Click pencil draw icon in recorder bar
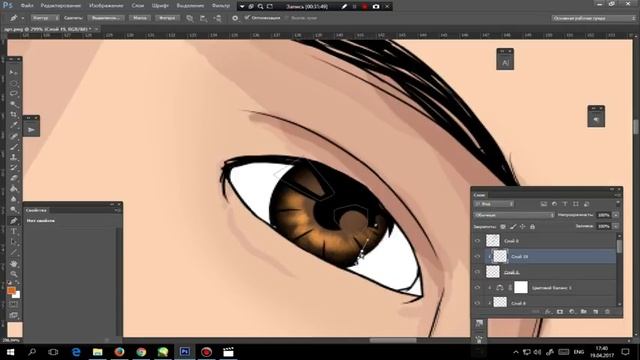Viewport: 640px width, 360px height. 344,7
